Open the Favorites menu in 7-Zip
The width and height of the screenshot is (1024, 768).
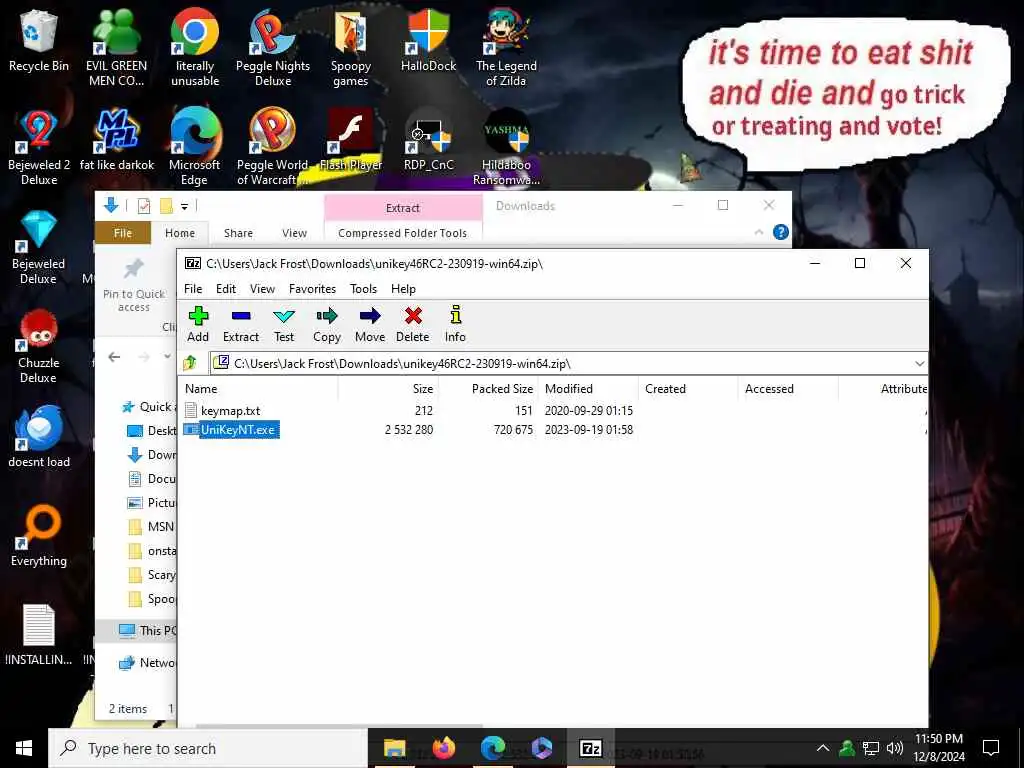[312, 289]
